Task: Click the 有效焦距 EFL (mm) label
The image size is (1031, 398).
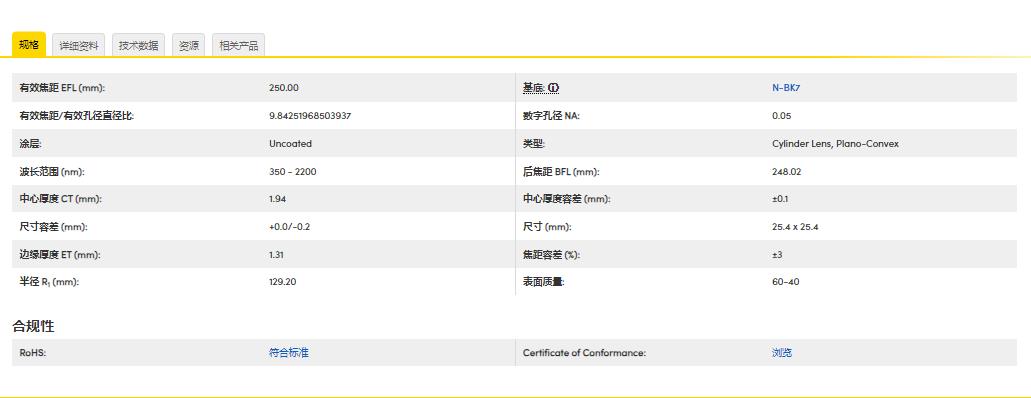Action: (62, 87)
